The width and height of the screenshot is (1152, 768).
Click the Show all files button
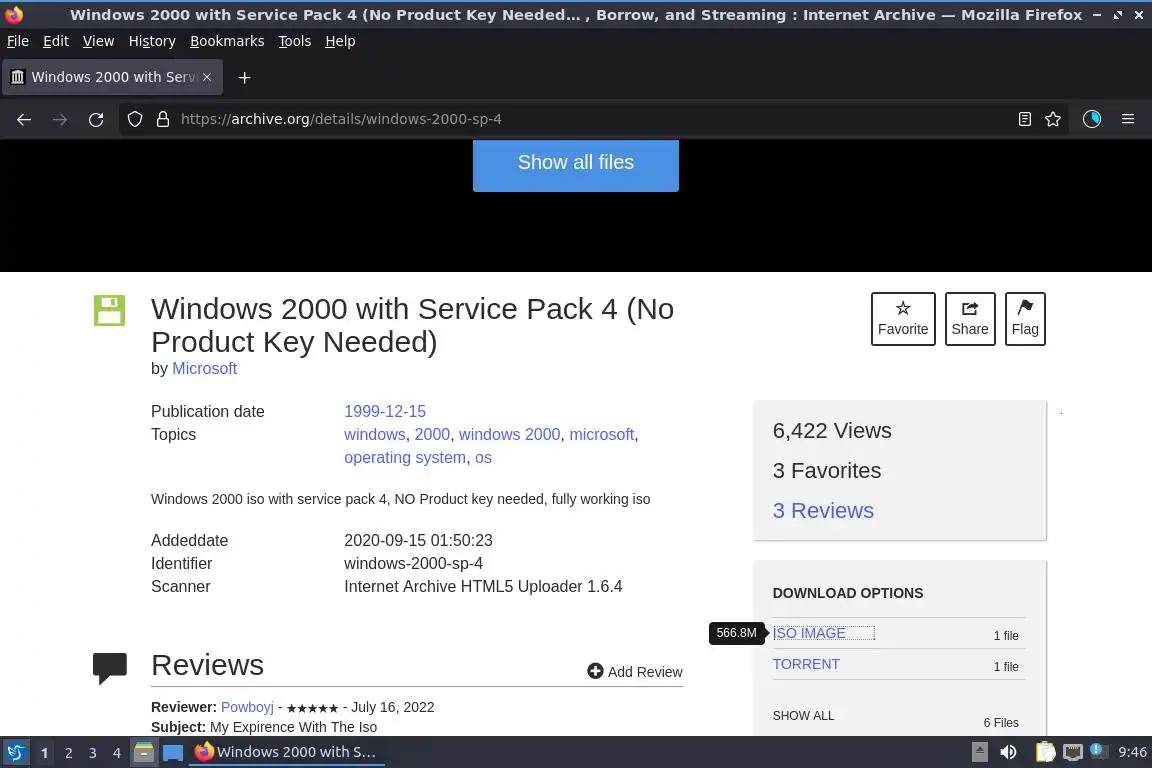coord(576,163)
